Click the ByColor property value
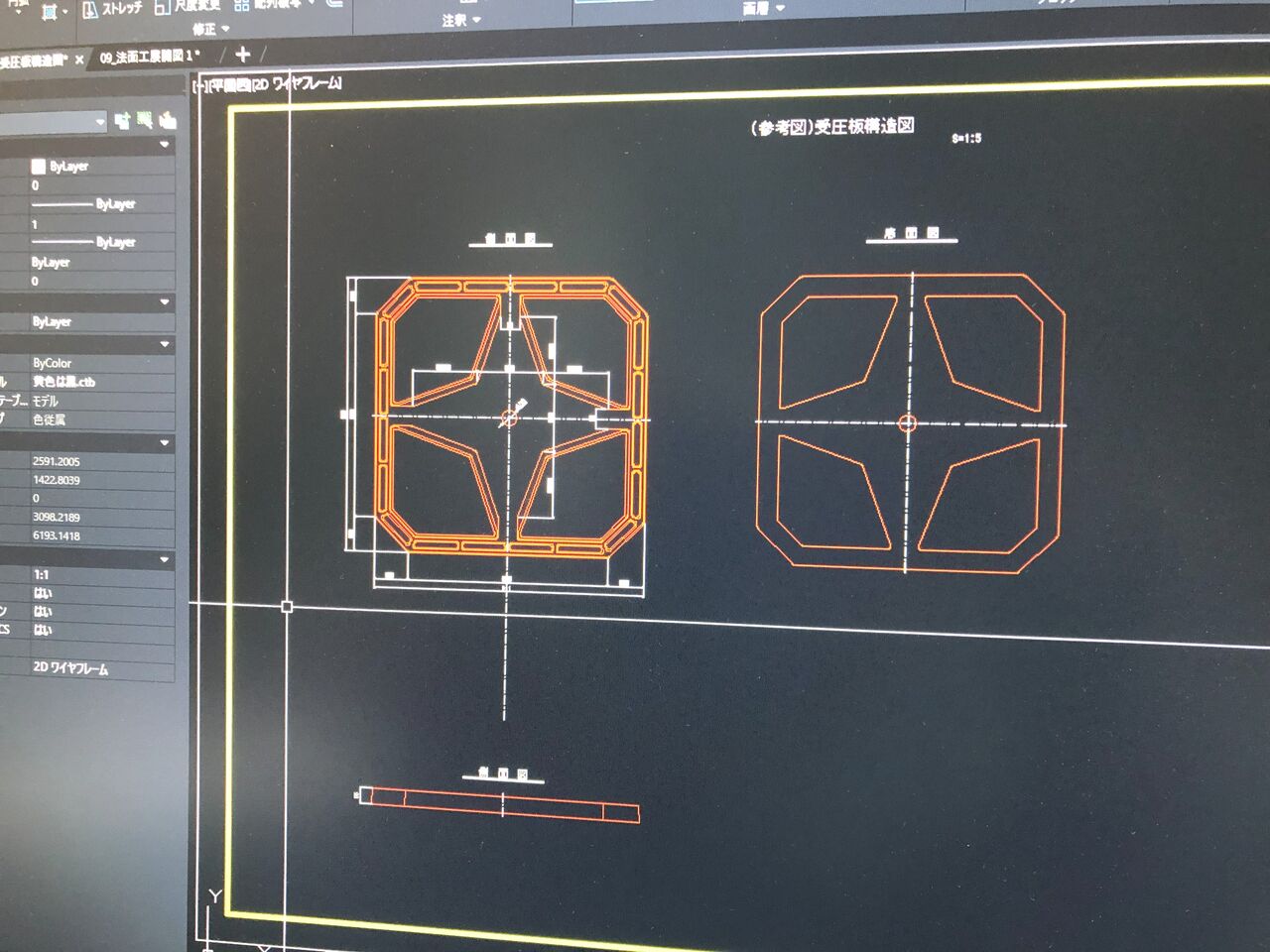 click(x=53, y=363)
